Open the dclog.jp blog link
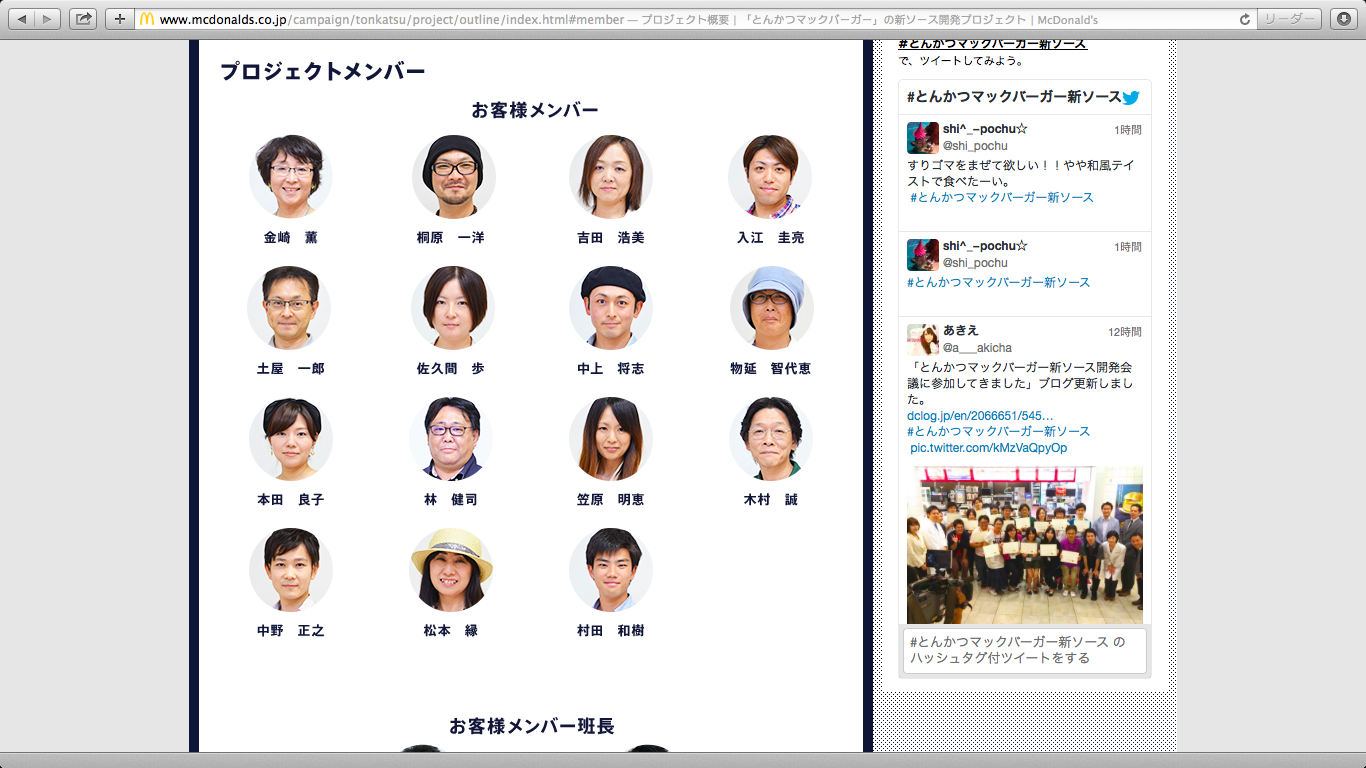The height and width of the screenshot is (768, 1366). point(980,415)
